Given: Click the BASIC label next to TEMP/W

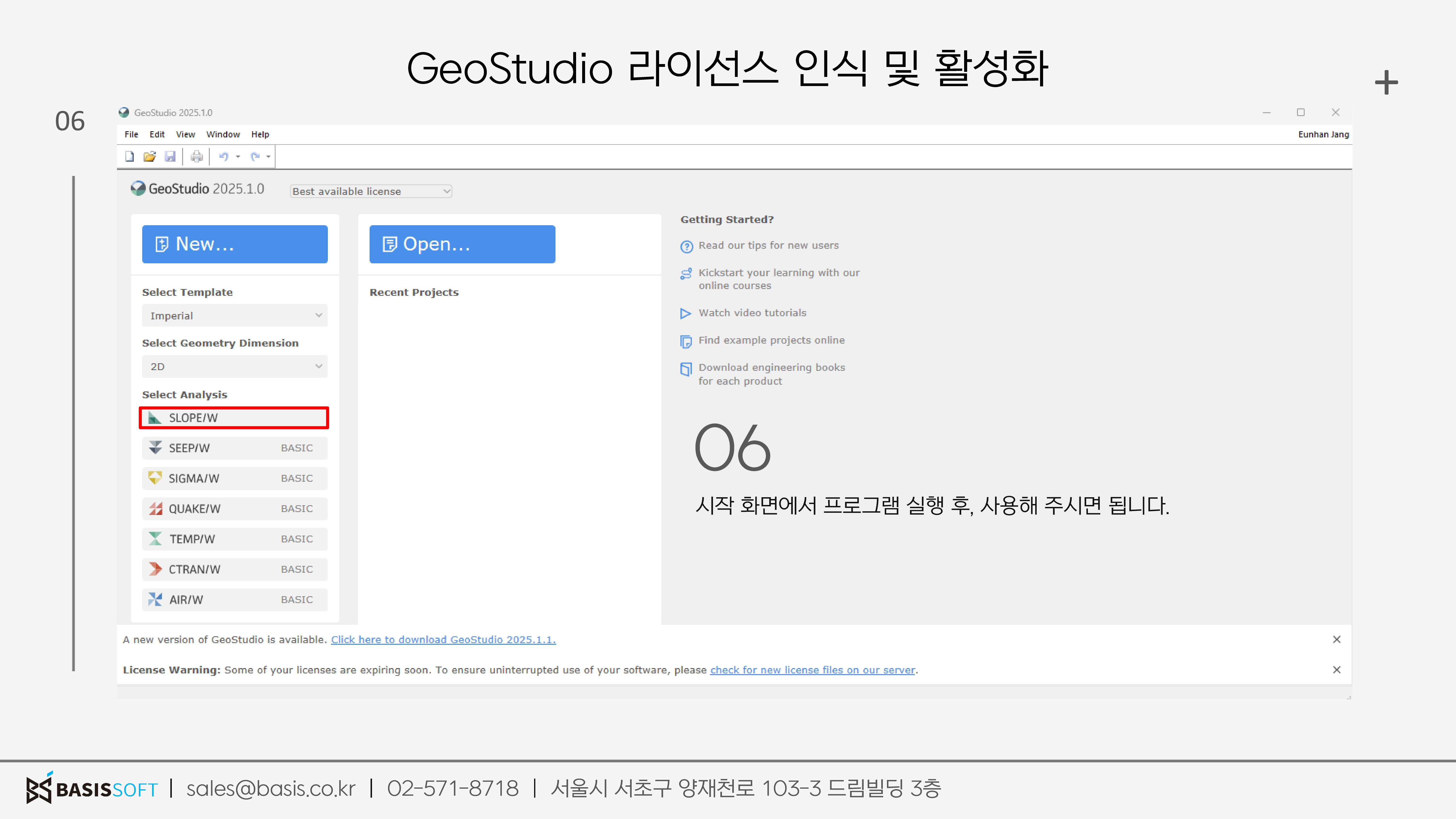Looking at the screenshot, I should (297, 539).
